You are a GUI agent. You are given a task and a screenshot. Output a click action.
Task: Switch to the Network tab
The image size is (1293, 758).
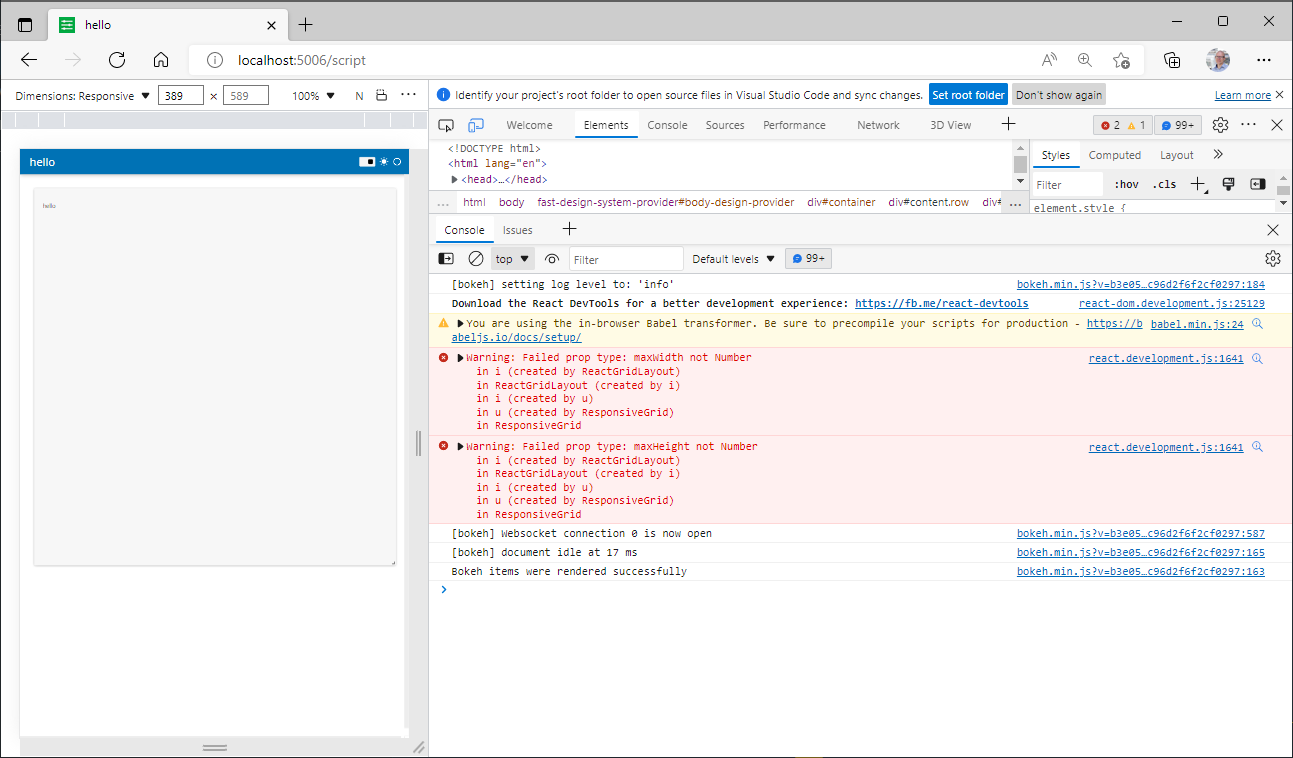[878, 124]
